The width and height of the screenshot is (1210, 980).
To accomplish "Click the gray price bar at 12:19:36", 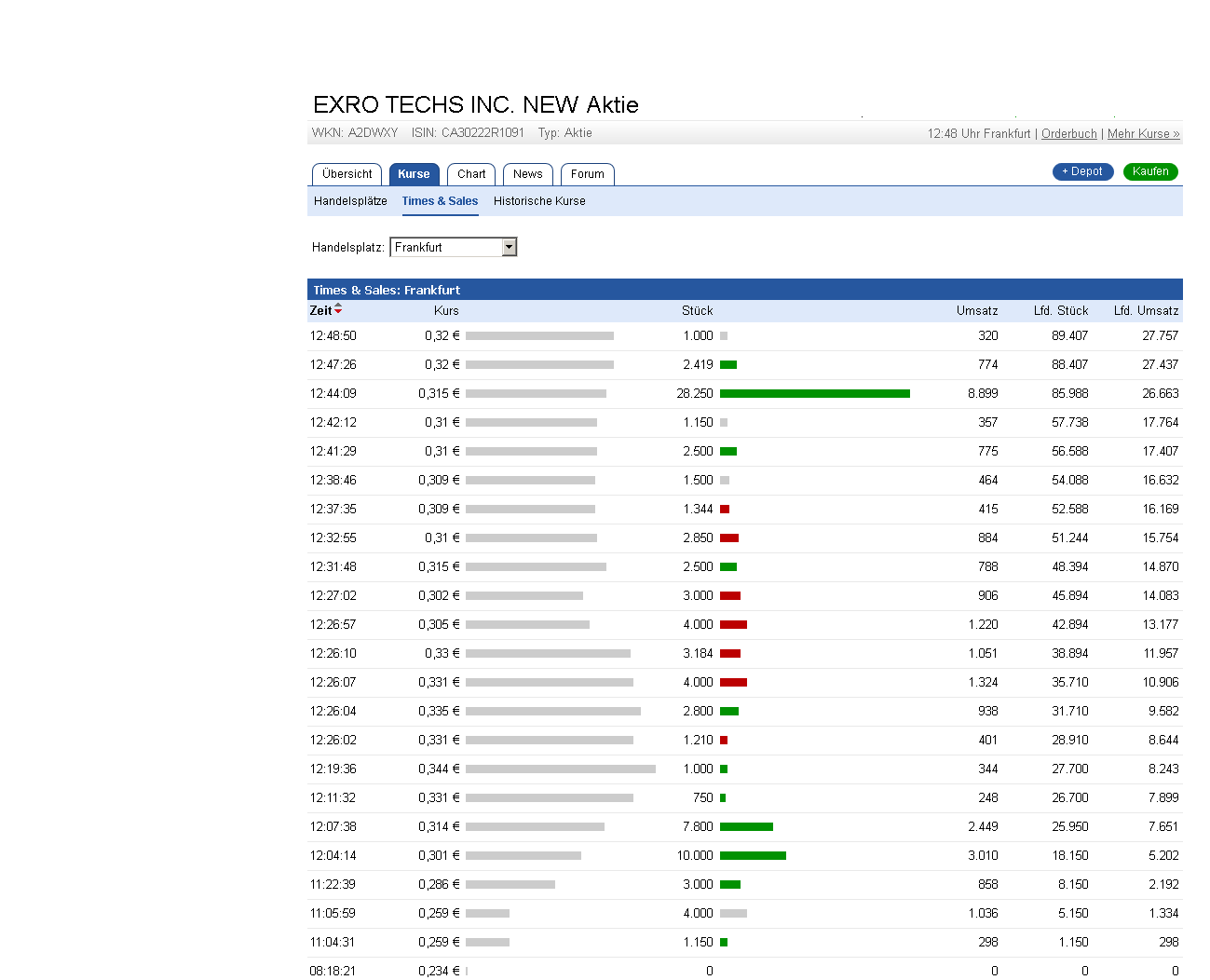I will [x=560, y=769].
